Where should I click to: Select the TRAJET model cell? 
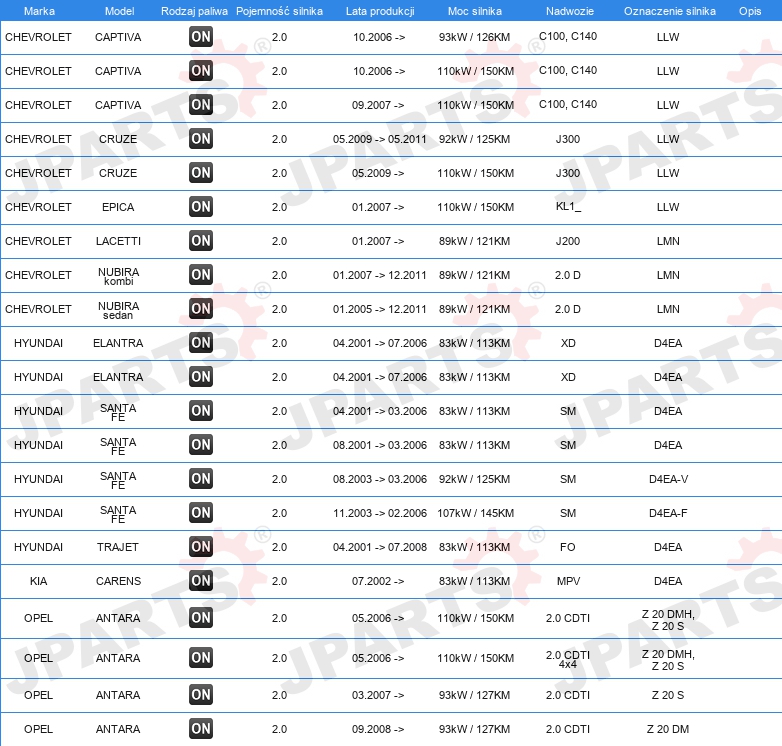pyautogui.click(x=118, y=547)
